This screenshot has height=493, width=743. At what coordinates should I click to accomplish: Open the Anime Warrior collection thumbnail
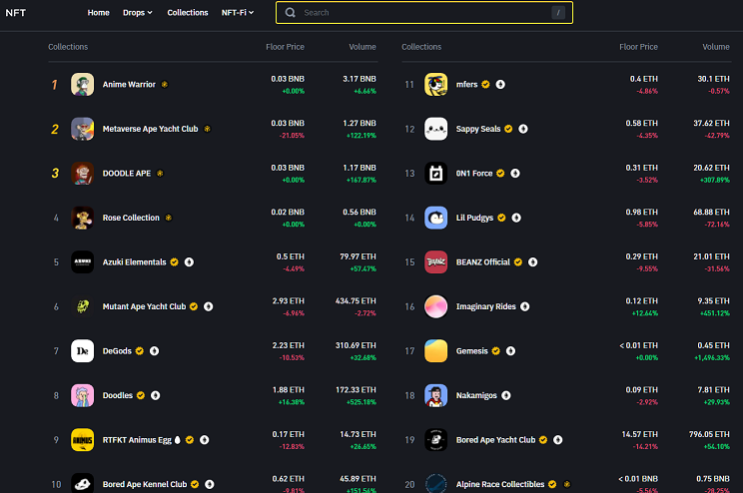[x=82, y=84]
